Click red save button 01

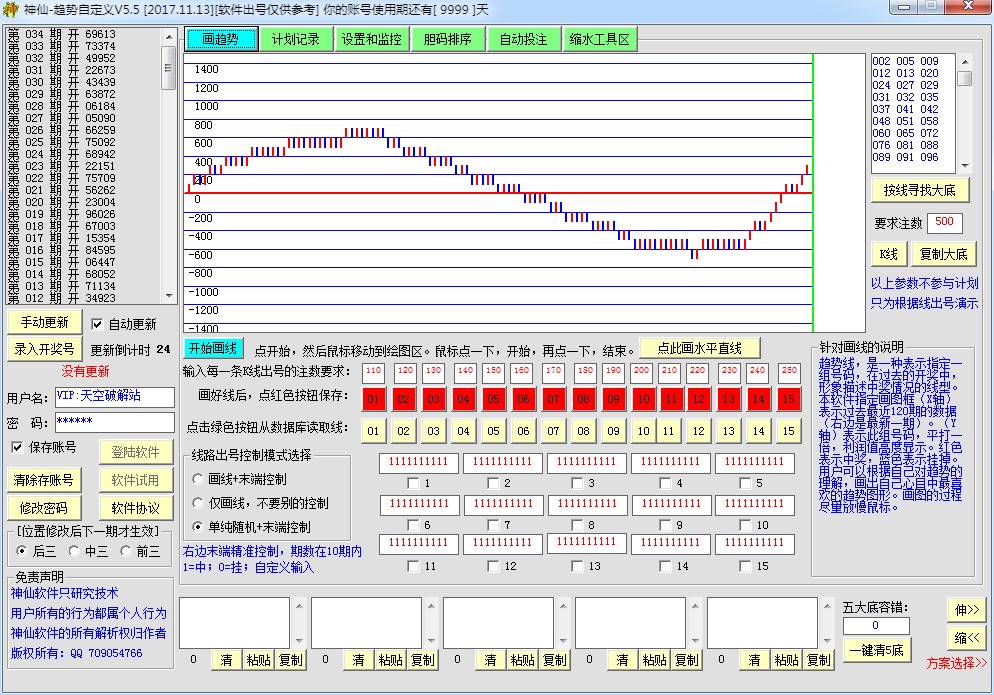[373, 399]
